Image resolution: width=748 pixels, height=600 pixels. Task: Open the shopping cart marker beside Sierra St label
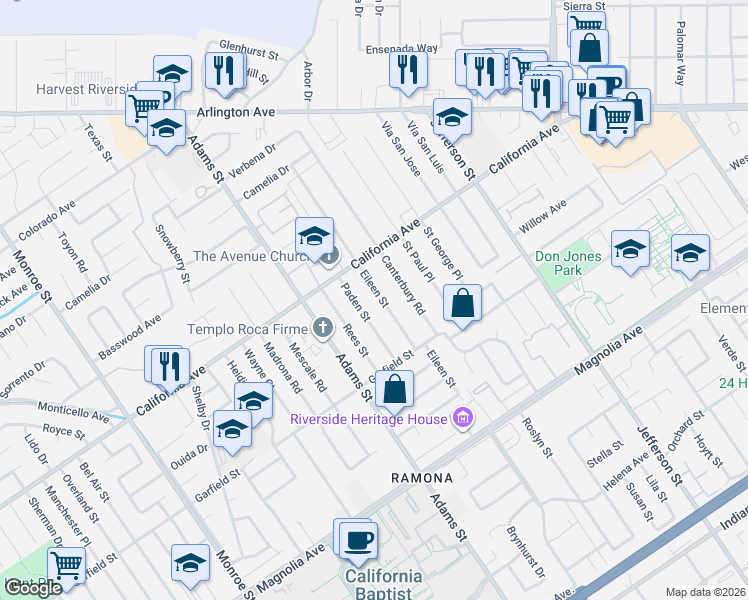[x=587, y=23]
